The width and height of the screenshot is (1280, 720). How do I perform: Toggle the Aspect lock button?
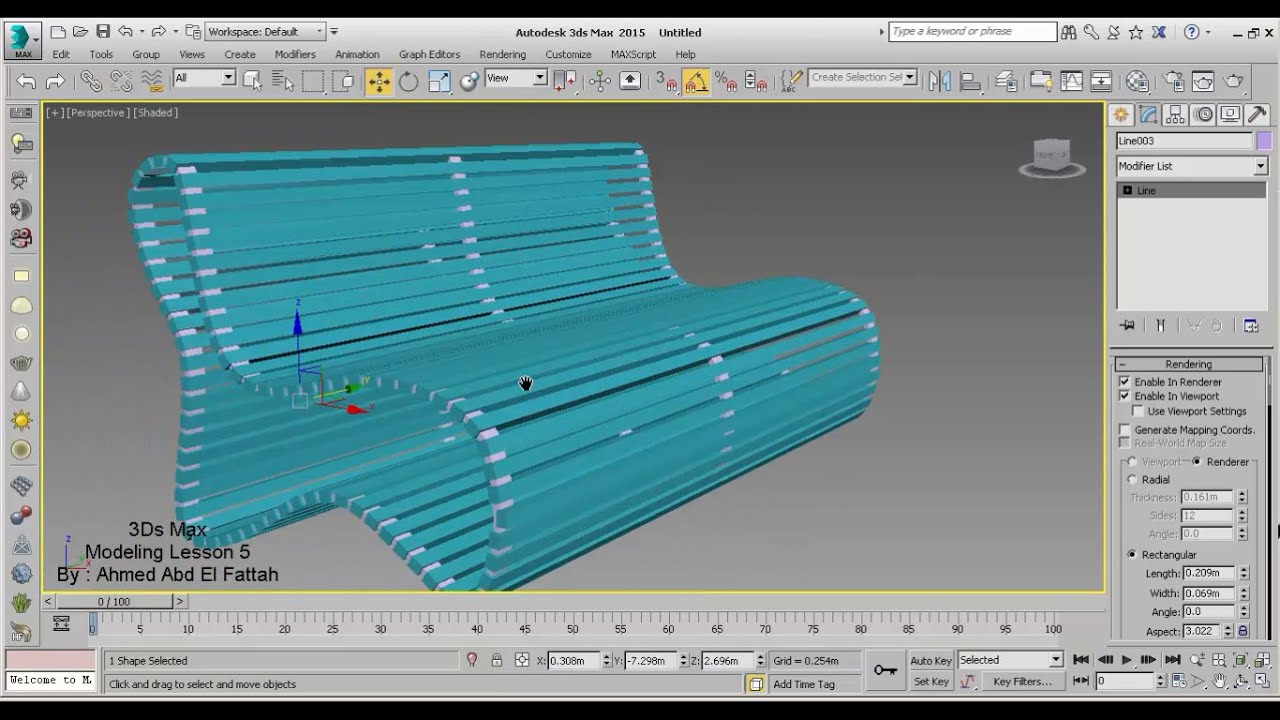point(1243,631)
